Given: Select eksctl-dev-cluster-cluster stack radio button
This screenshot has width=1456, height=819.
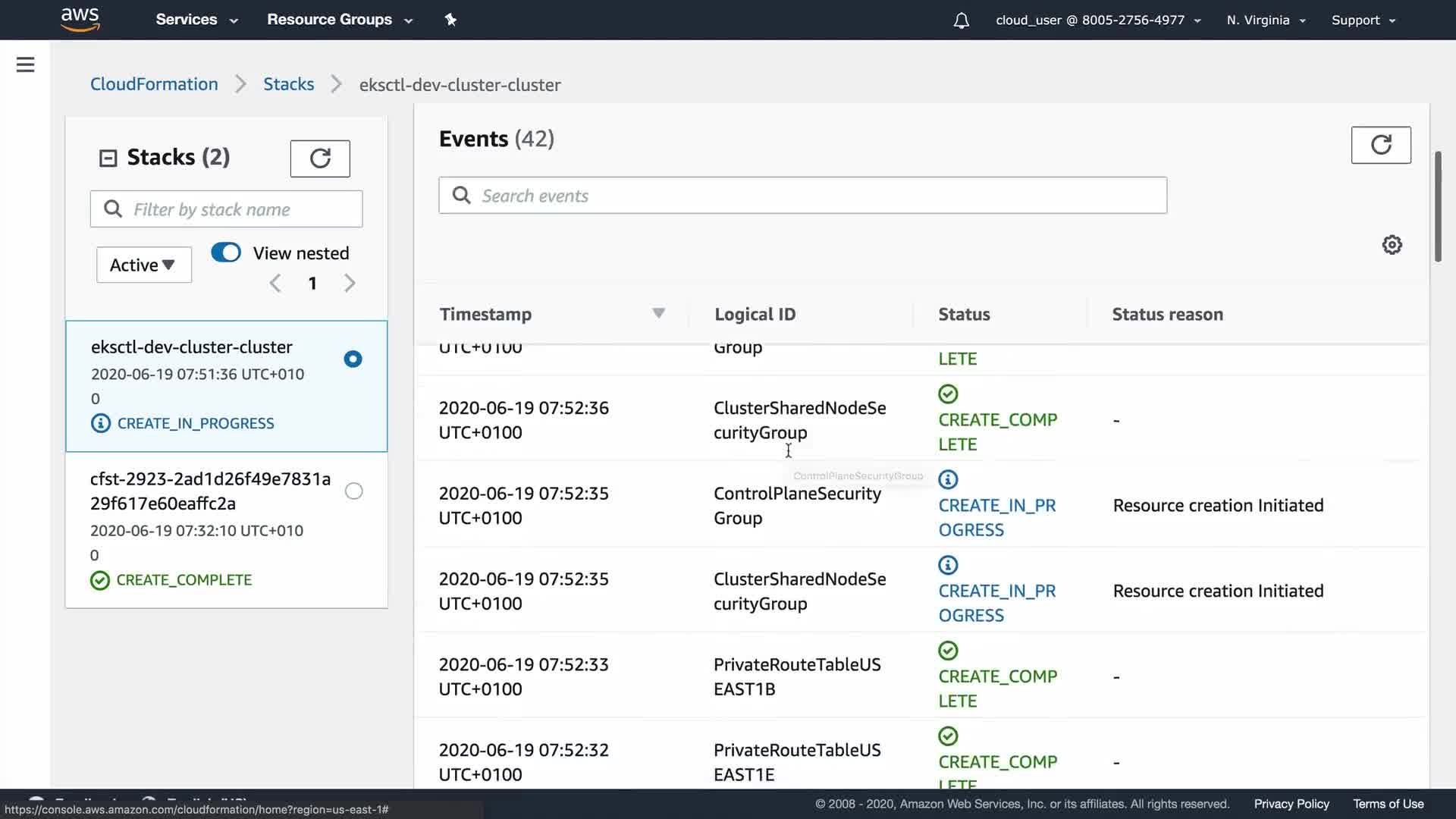Looking at the screenshot, I should click(x=353, y=359).
